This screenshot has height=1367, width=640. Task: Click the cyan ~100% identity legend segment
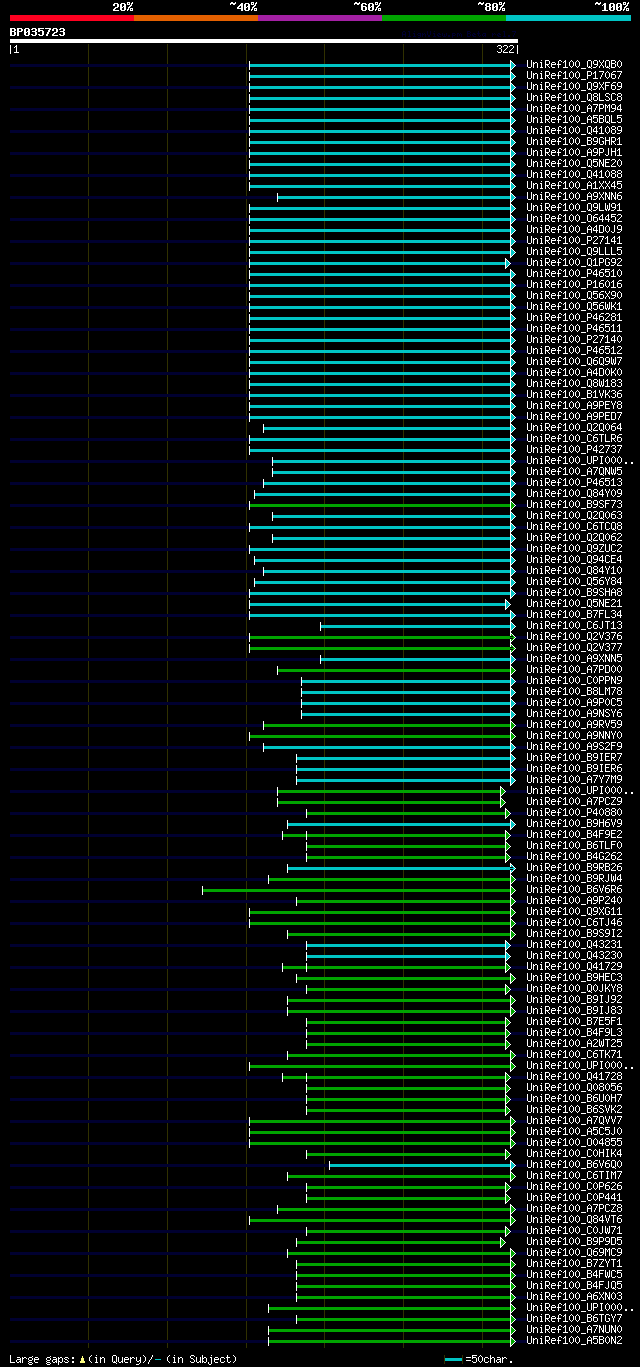tap(568, 18)
